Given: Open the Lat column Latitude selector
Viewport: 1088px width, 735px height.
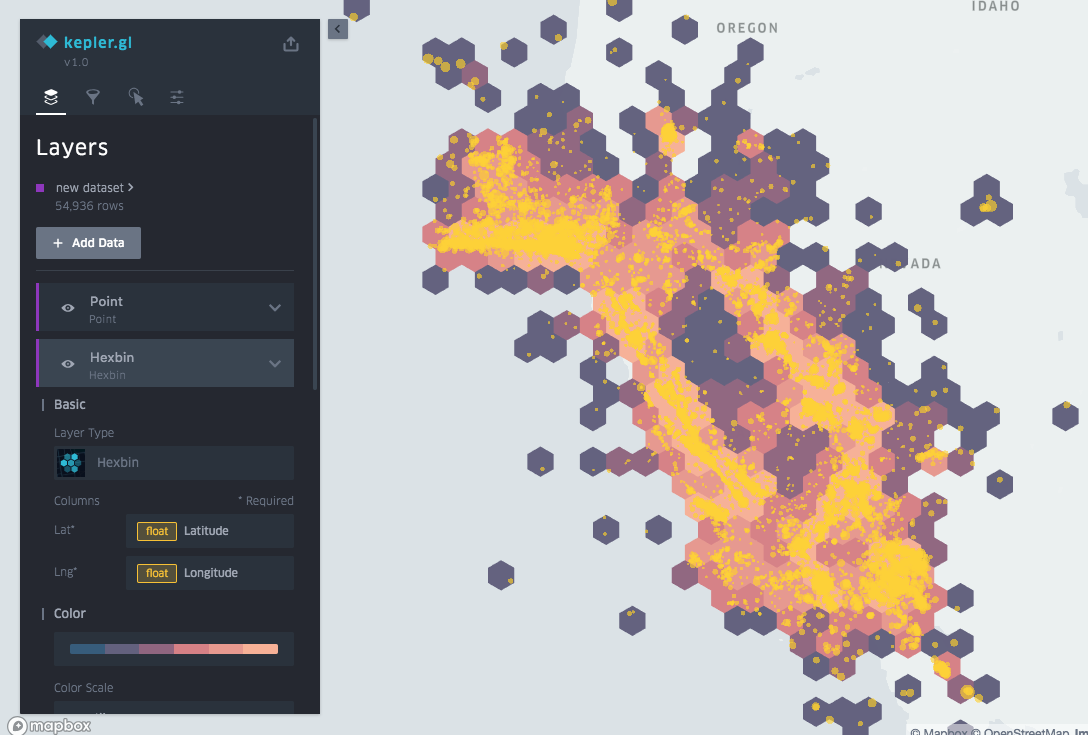Looking at the screenshot, I should [209, 531].
